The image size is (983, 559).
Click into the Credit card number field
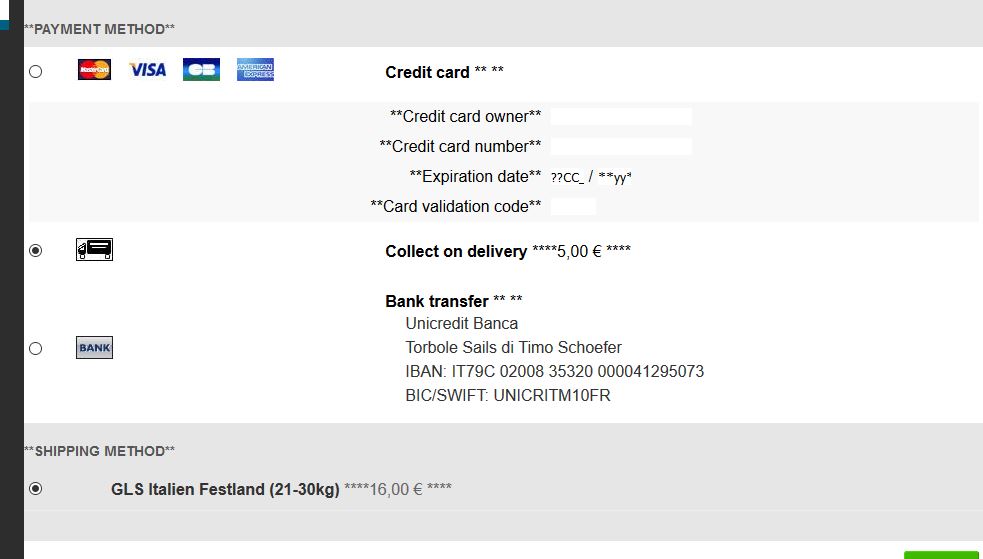click(620, 147)
